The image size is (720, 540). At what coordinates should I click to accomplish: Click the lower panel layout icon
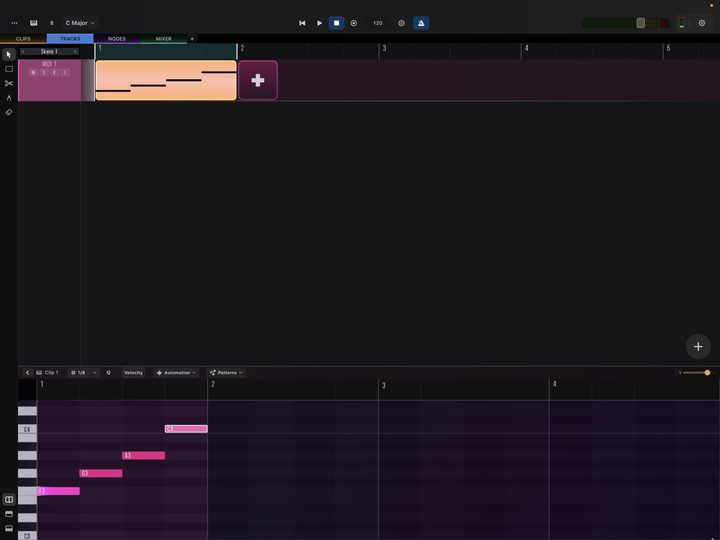coord(9,528)
